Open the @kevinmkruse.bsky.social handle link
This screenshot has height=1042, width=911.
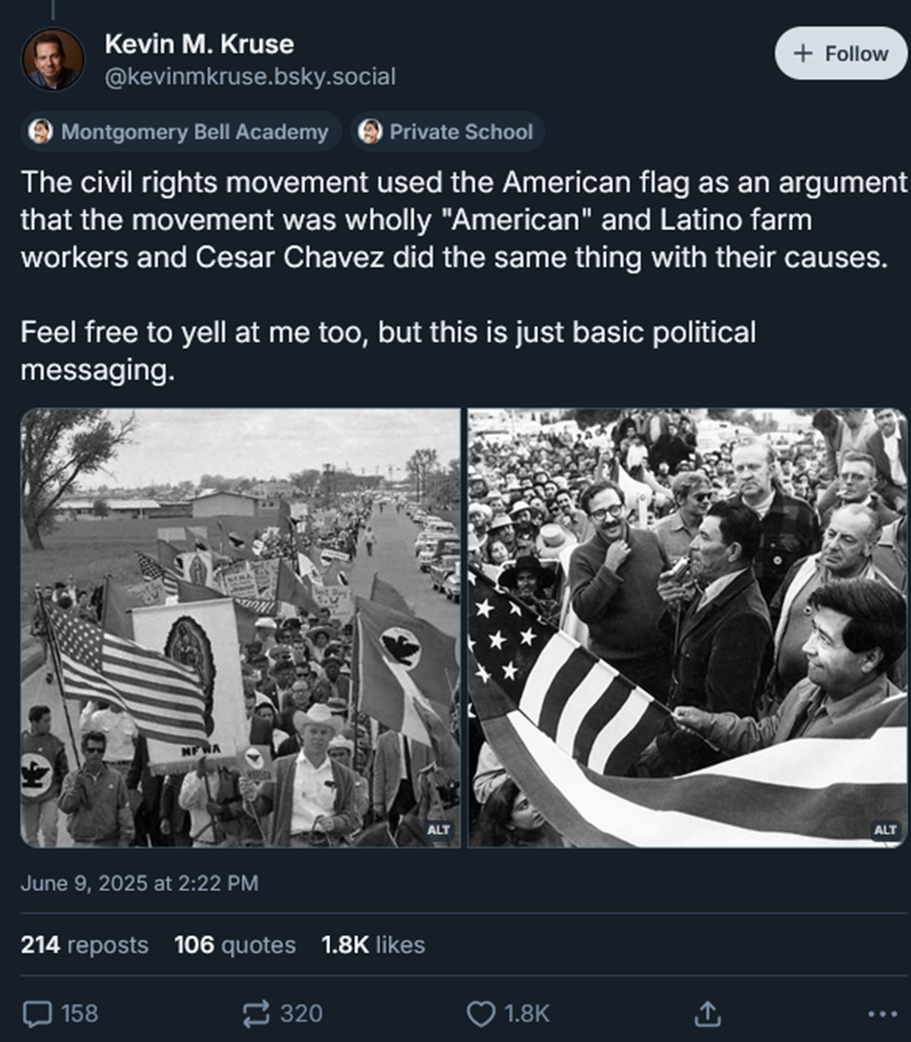(250, 76)
